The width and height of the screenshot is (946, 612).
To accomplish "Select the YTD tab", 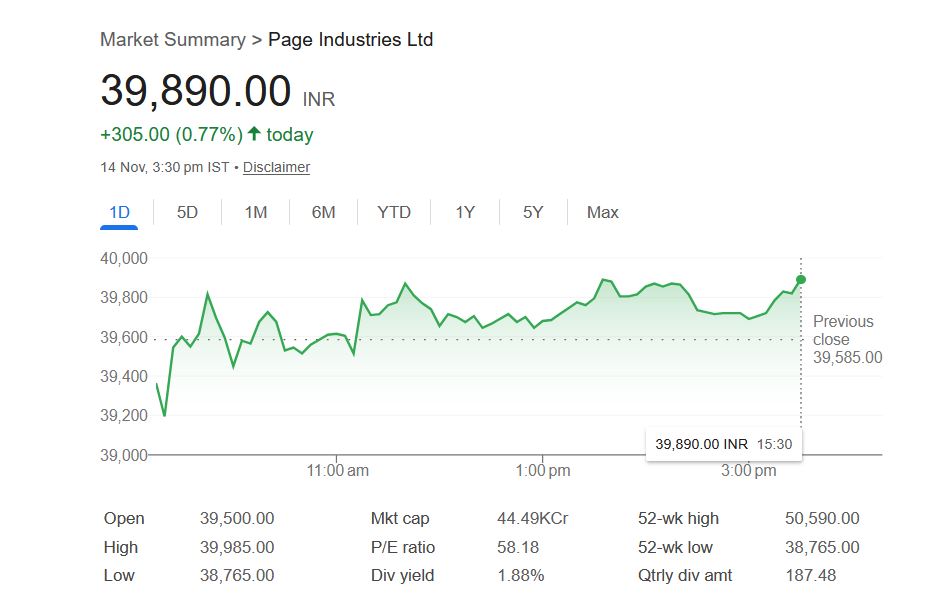I will [394, 212].
